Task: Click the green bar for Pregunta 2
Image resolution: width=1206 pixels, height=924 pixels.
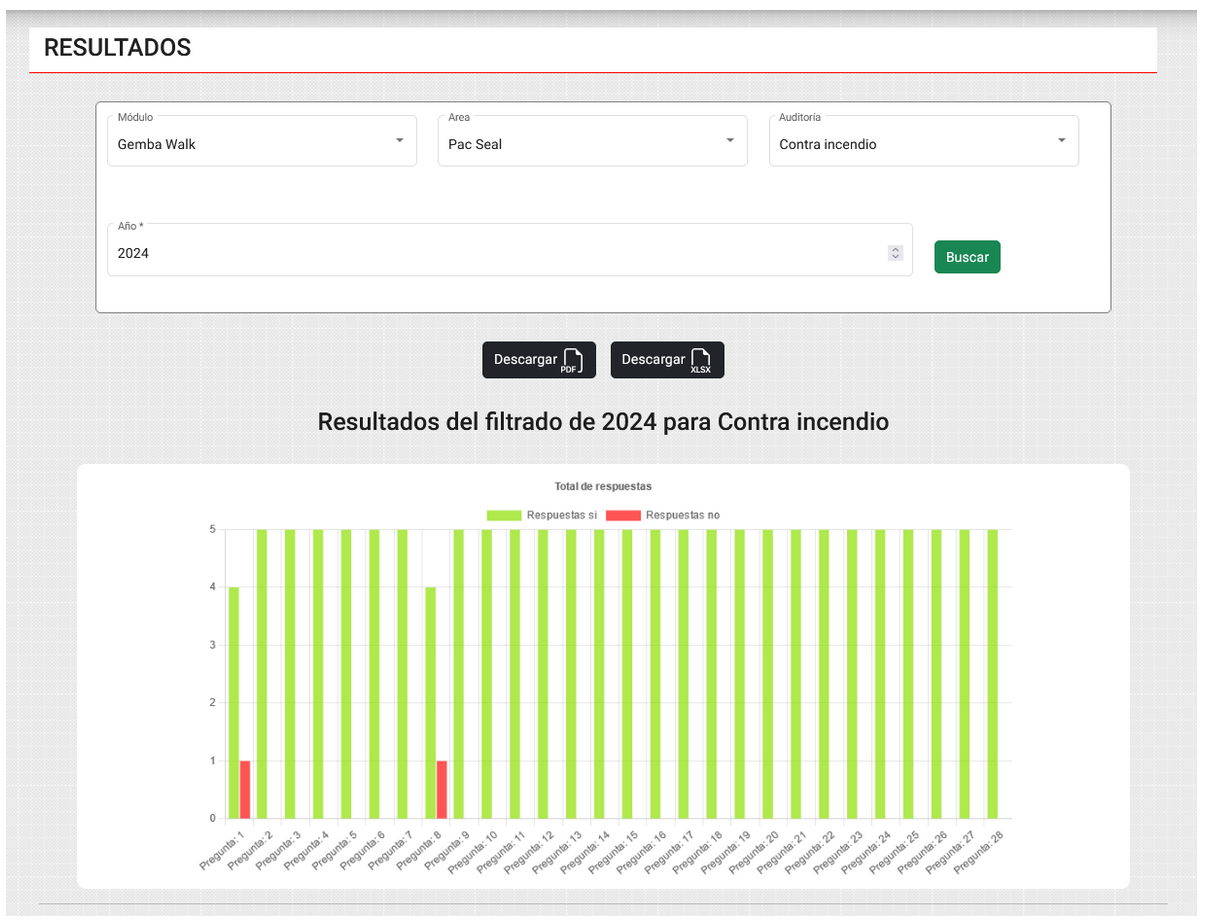Action: (262, 674)
